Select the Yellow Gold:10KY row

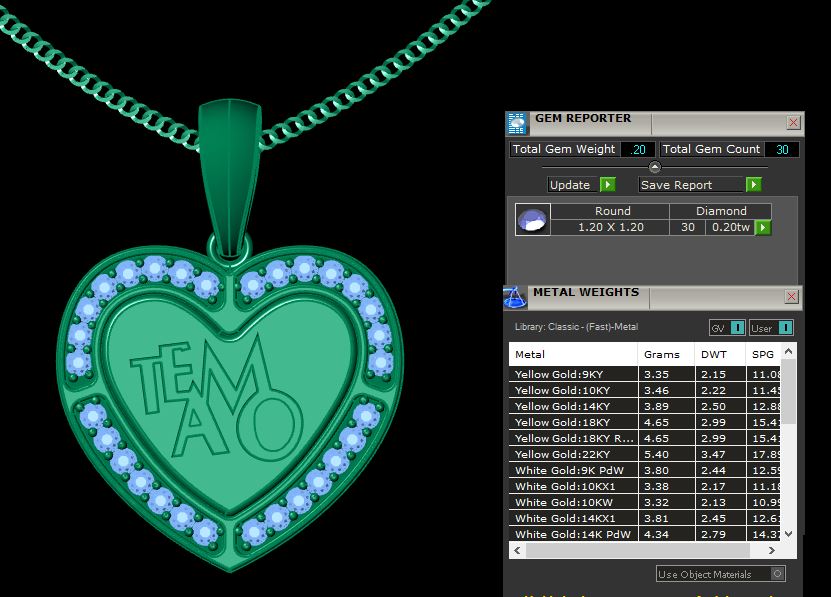(644, 390)
